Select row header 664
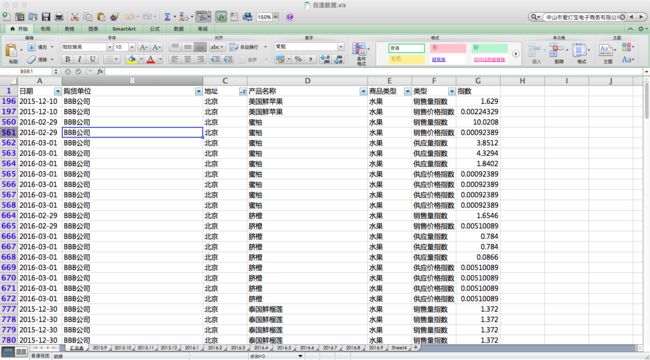This screenshot has height=360, width=650. coord(9,216)
